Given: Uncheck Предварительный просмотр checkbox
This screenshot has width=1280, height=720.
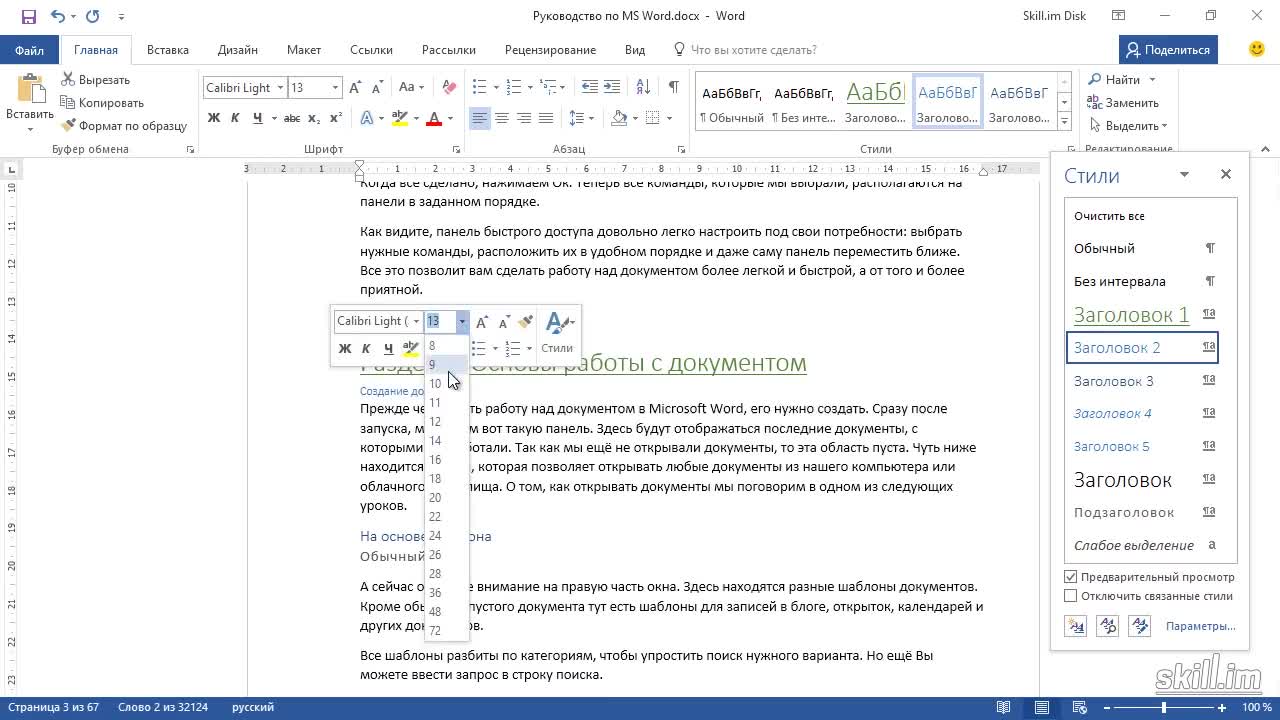Looking at the screenshot, I should click(1071, 577).
